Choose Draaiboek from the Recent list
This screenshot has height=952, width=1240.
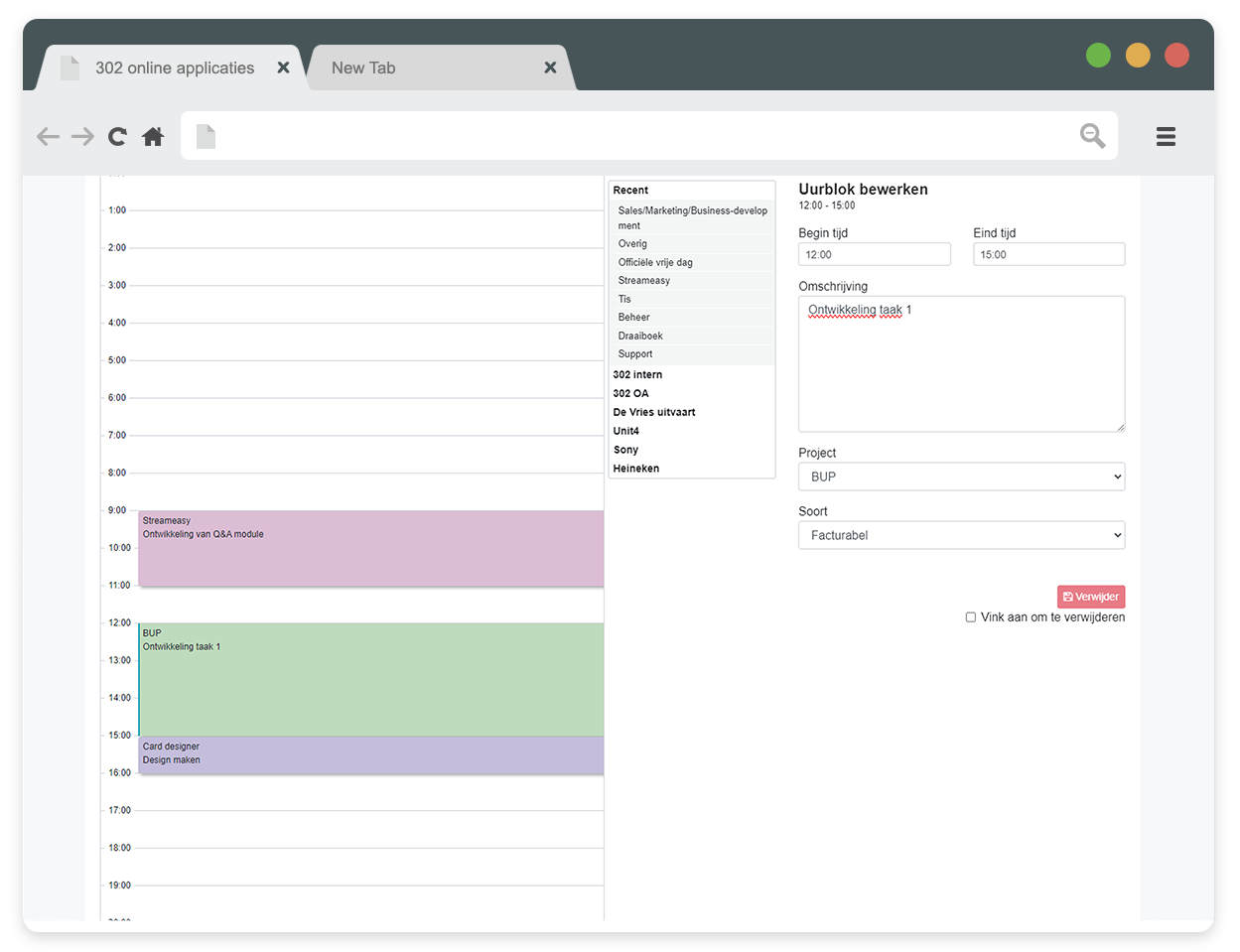click(x=692, y=336)
